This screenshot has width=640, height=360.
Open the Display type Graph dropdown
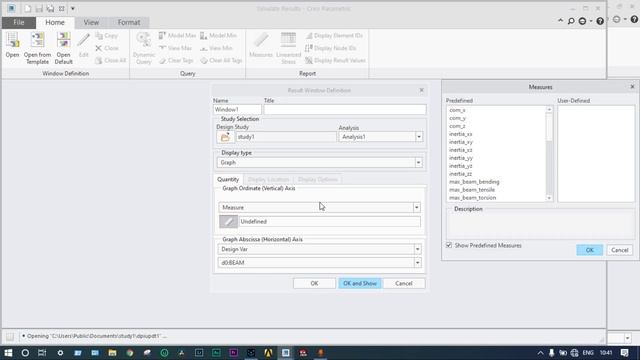(418, 163)
